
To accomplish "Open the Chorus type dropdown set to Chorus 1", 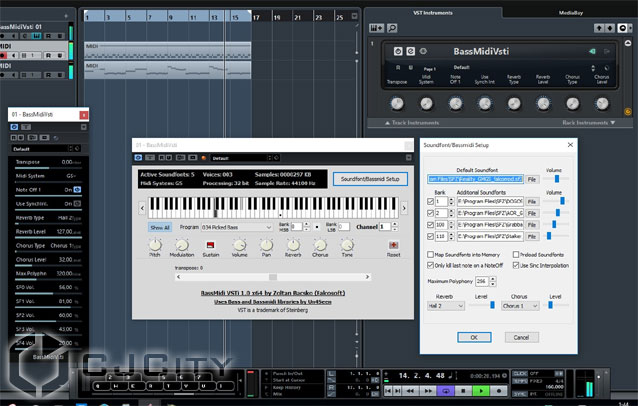I will point(520,306).
